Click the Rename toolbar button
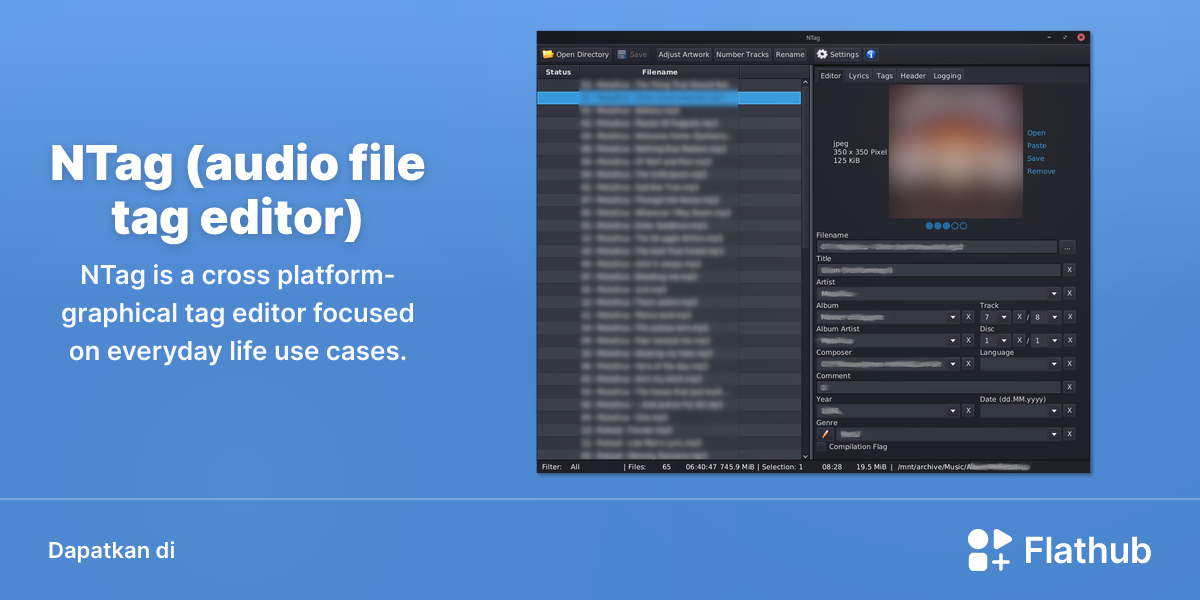This screenshot has height=600, width=1200. click(790, 54)
